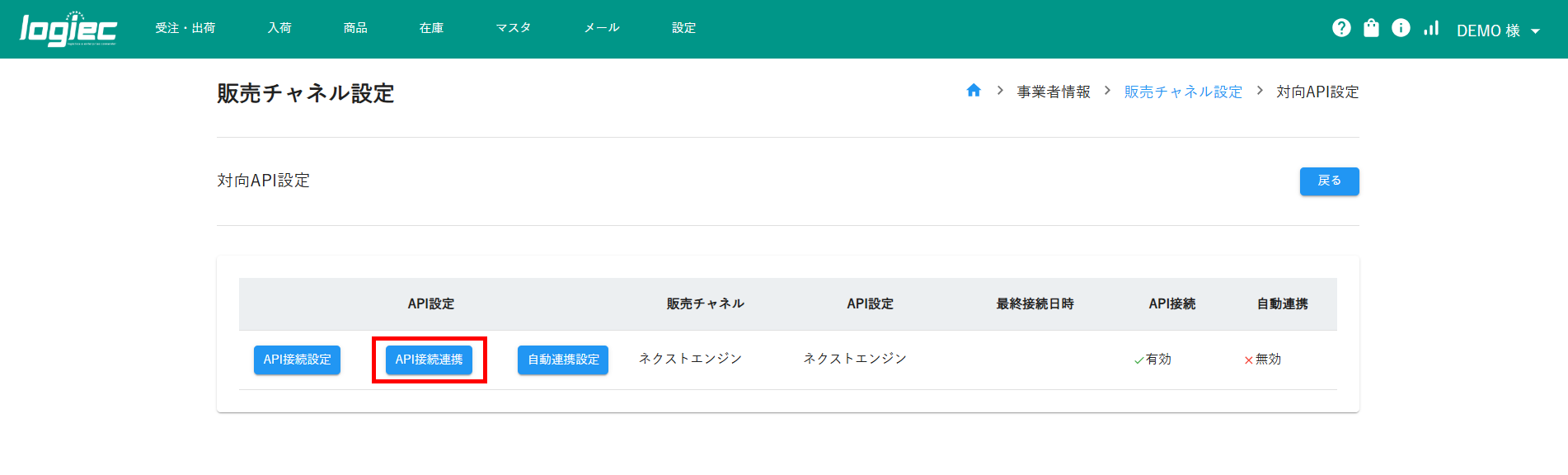The image size is (1568, 475).
Task: Click the logiec logo
Action: coord(68,29)
